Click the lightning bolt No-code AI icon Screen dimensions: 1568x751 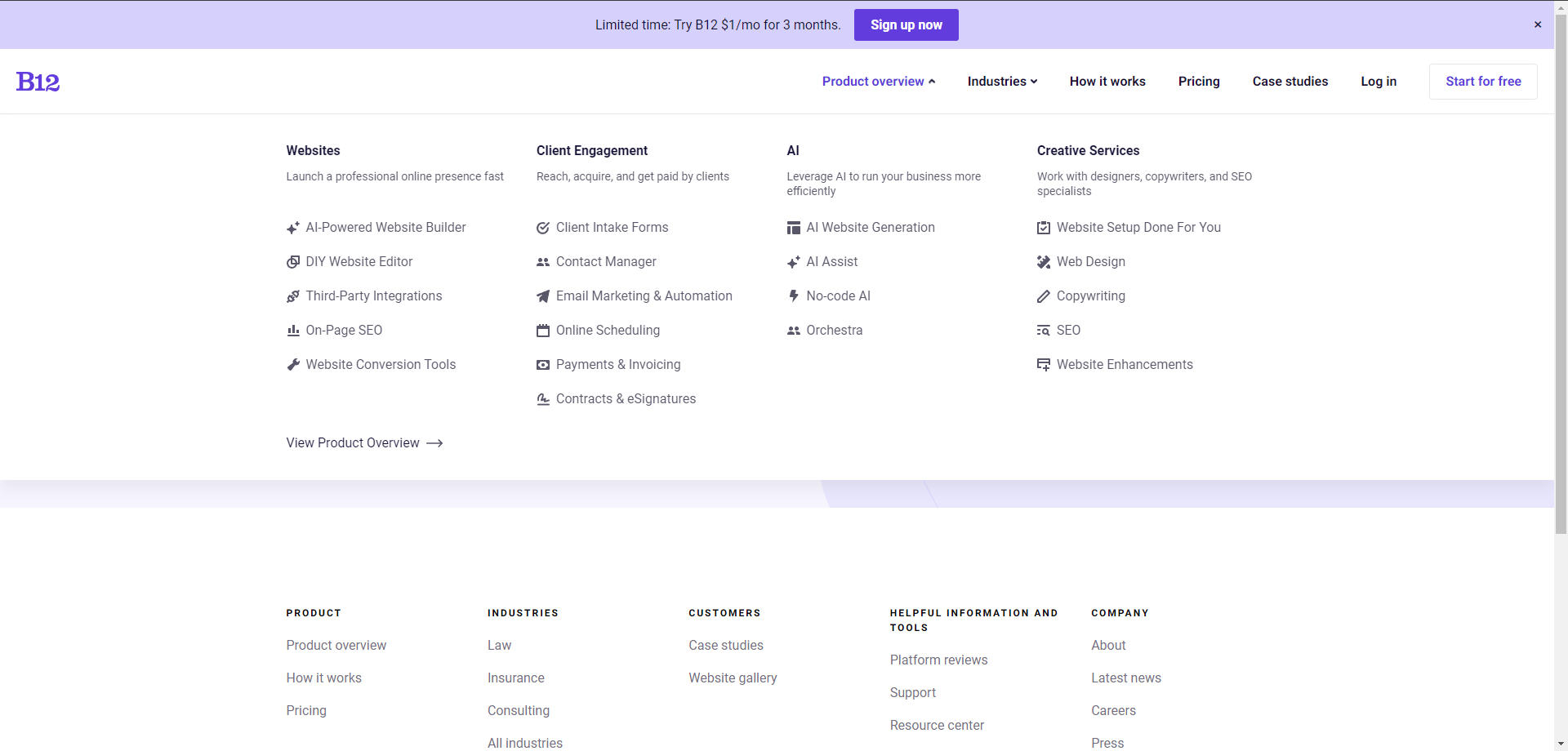point(793,296)
